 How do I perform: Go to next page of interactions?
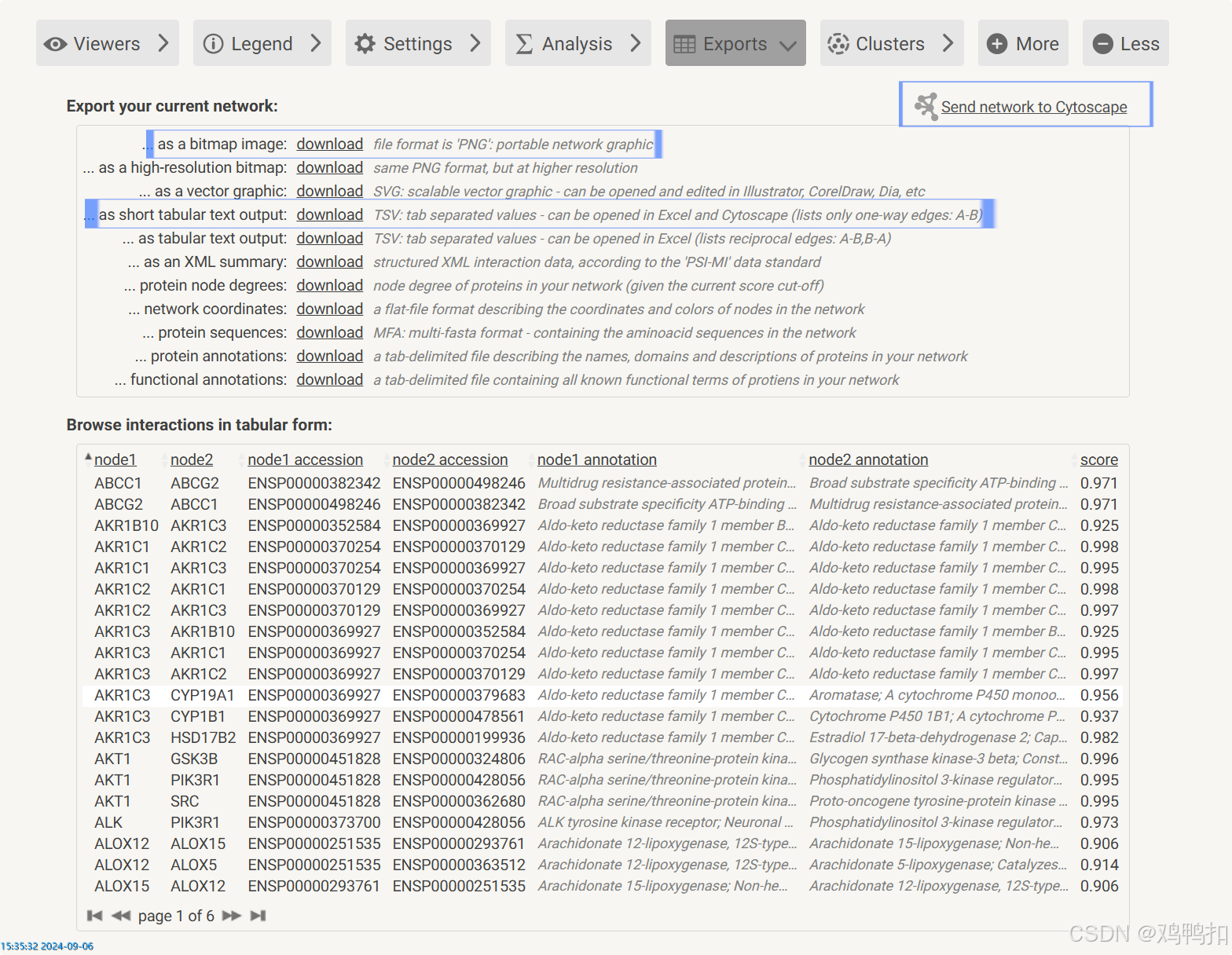[232, 916]
